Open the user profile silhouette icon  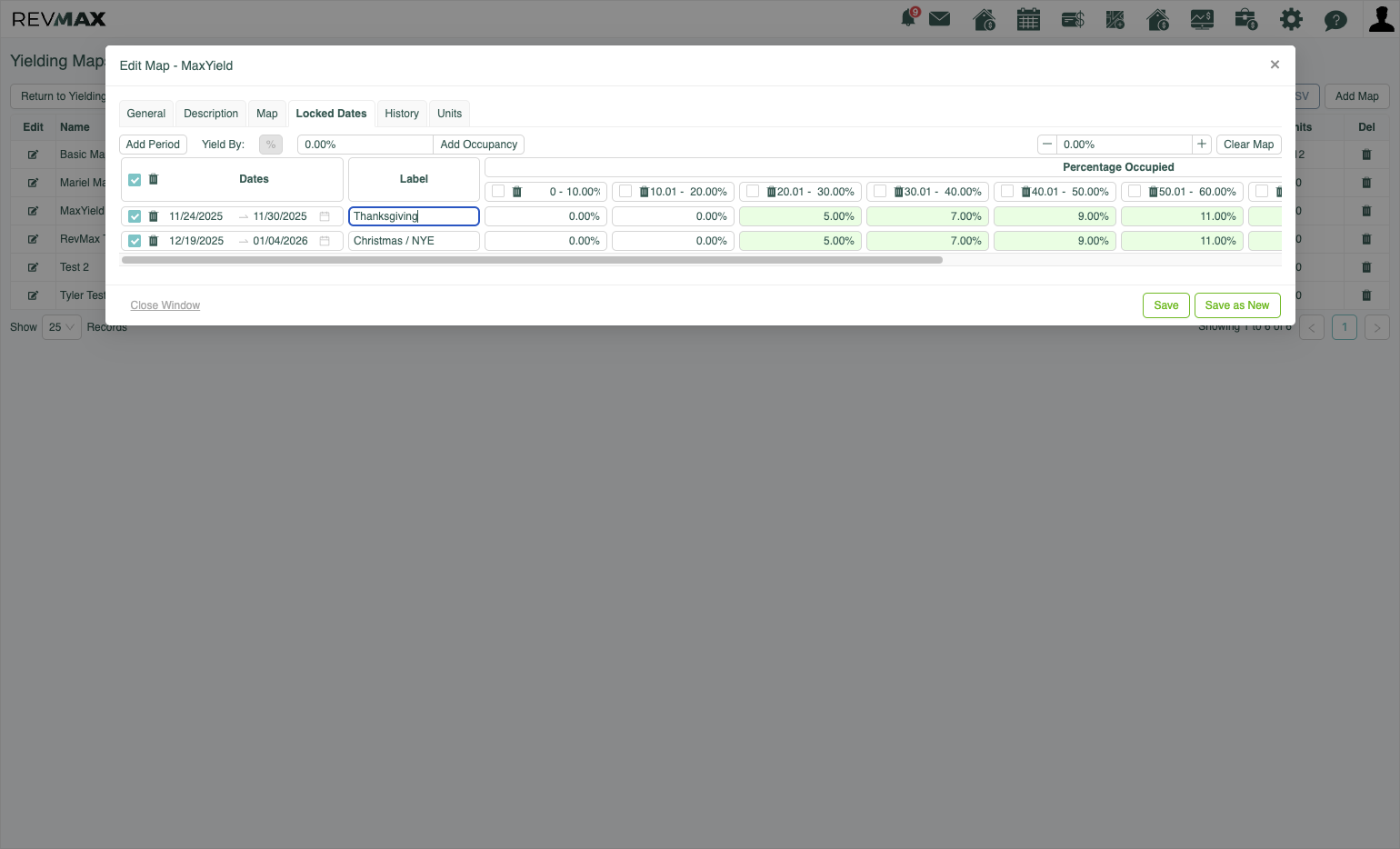click(x=1381, y=19)
